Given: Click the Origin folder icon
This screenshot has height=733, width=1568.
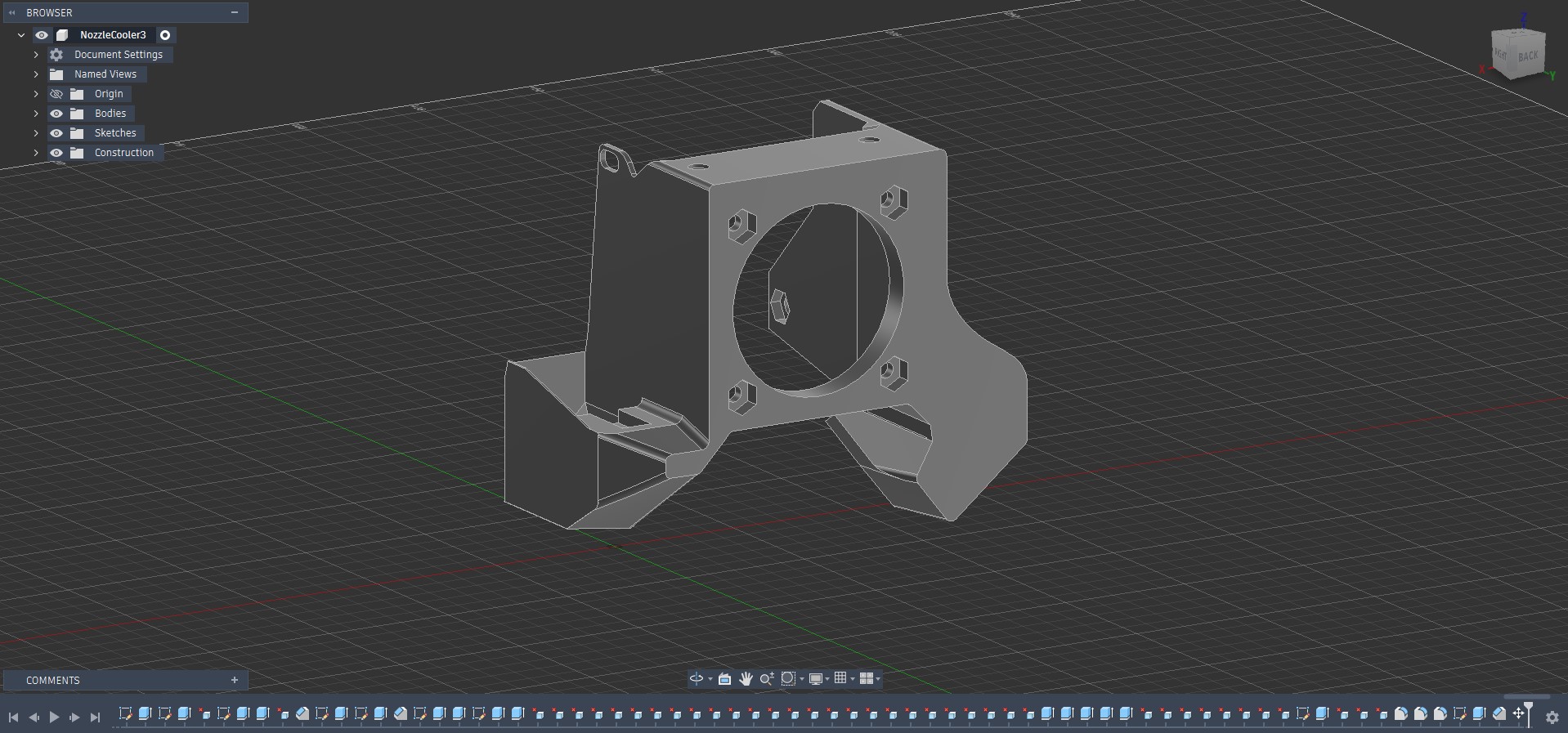Looking at the screenshot, I should [x=77, y=94].
